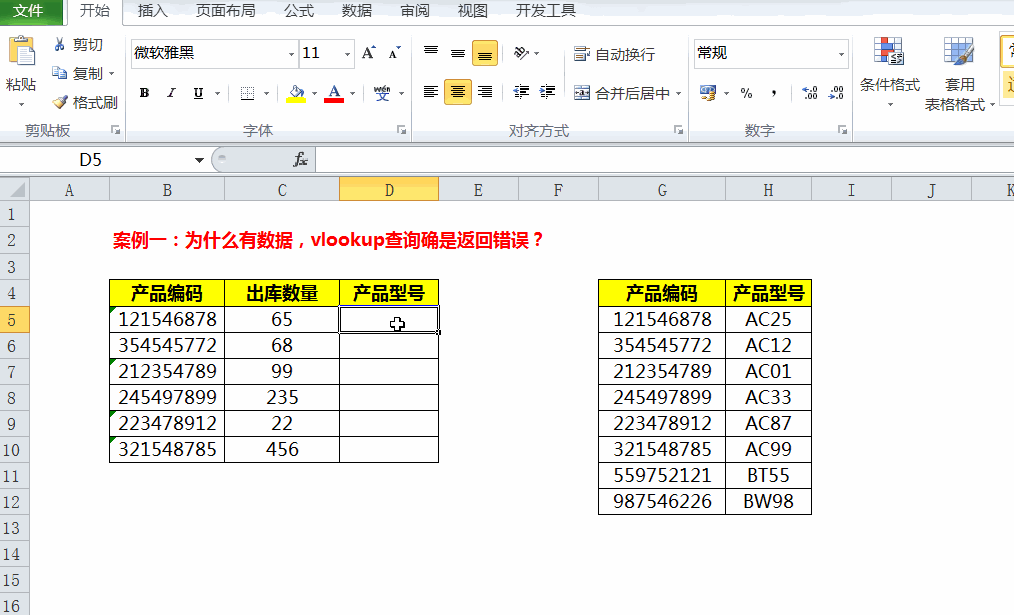Open fill color dropdown arrow
Image resolution: width=1014 pixels, height=615 pixels.
point(314,93)
